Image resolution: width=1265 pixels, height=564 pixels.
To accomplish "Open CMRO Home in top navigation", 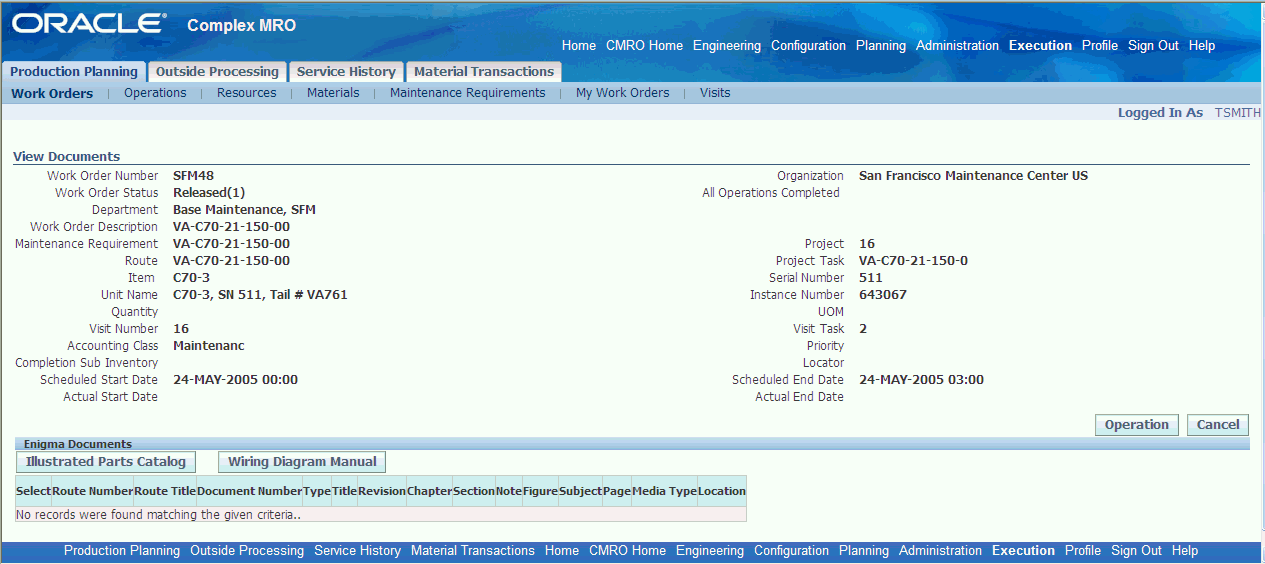I will point(645,46).
